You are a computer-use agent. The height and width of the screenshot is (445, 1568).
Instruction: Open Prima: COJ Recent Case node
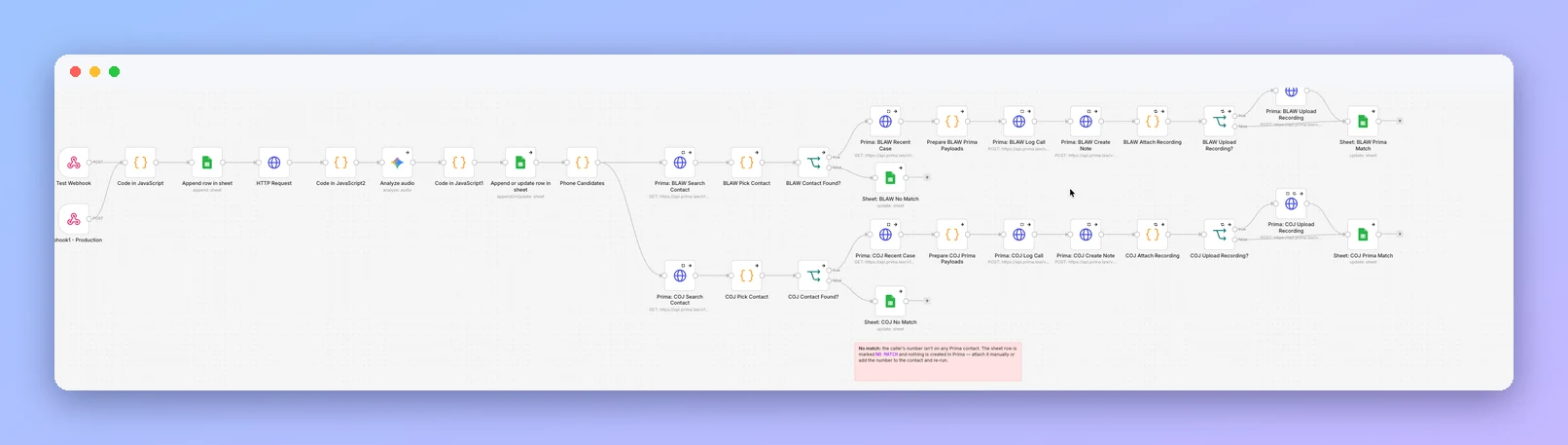(x=885, y=235)
